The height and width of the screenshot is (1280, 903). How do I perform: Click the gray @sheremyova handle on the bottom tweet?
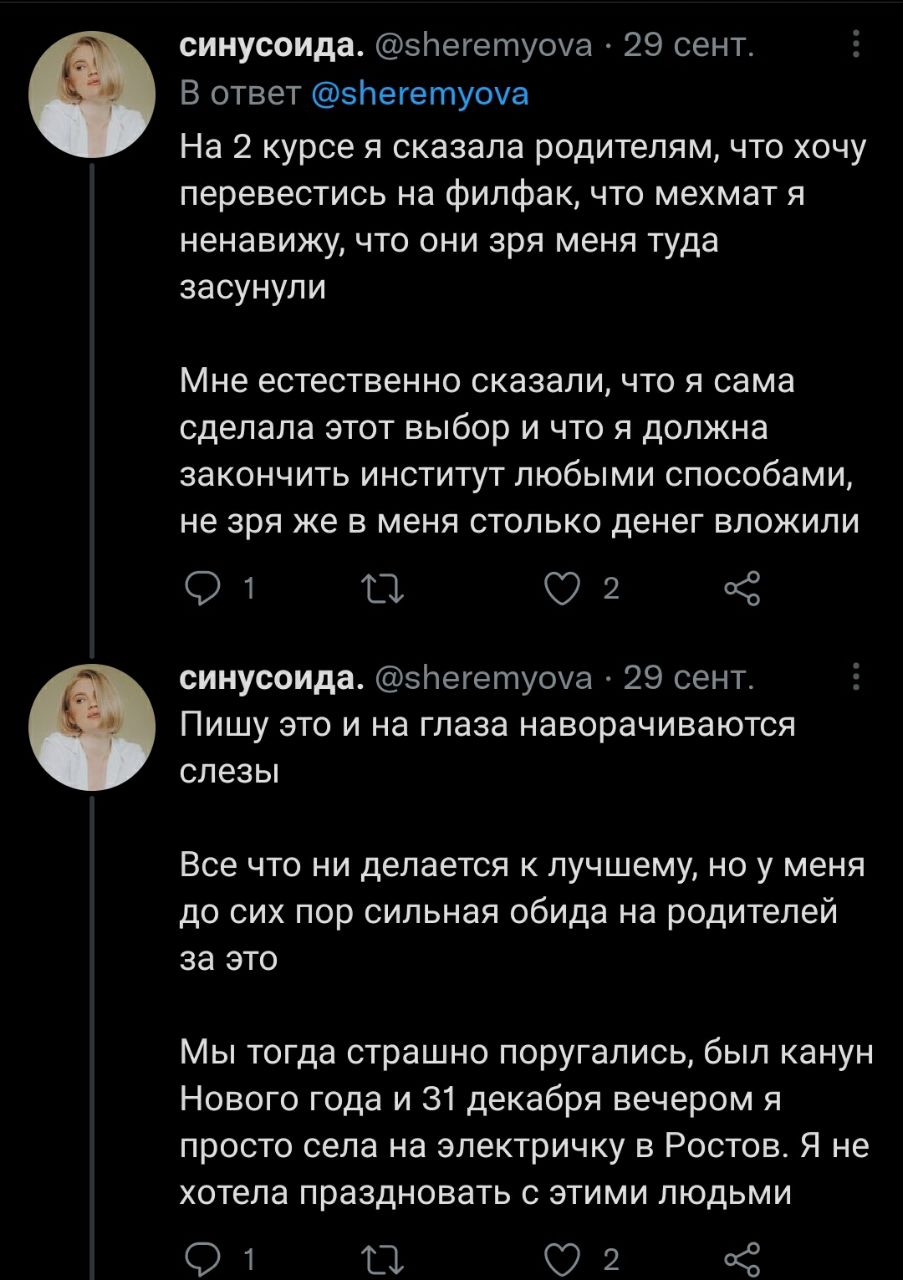[487, 680]
